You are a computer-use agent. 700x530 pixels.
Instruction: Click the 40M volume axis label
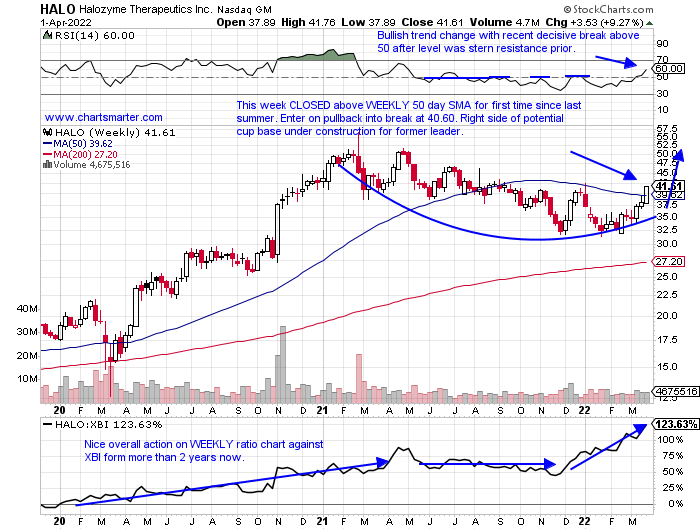[x=27, y=309]
